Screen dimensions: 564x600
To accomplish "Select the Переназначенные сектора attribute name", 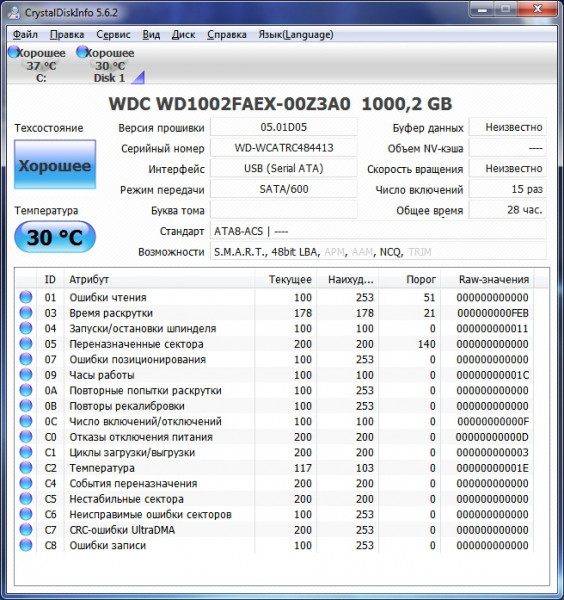I will 136,344.
